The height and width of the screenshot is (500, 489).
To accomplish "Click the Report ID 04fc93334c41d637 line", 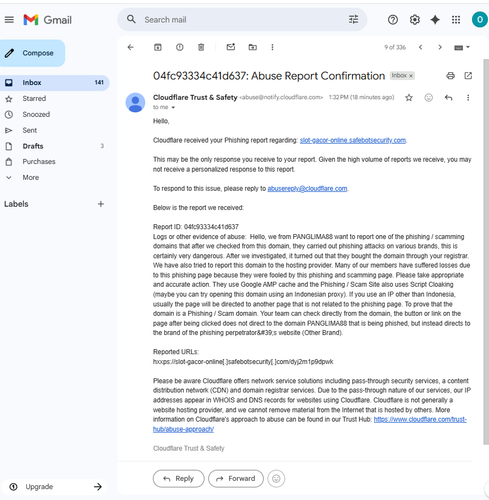I will [196, 227].
